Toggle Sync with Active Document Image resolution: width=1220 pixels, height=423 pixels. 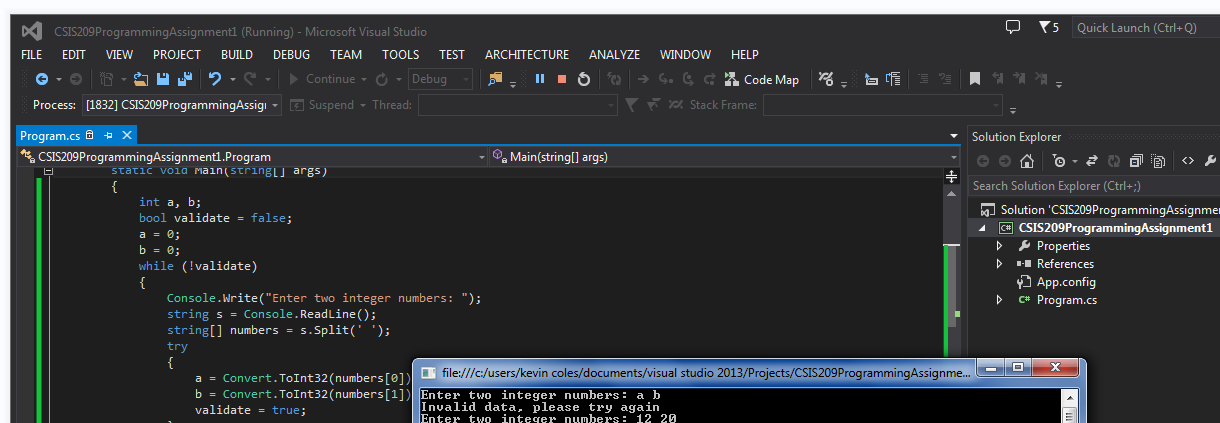tap(1092, 161)
